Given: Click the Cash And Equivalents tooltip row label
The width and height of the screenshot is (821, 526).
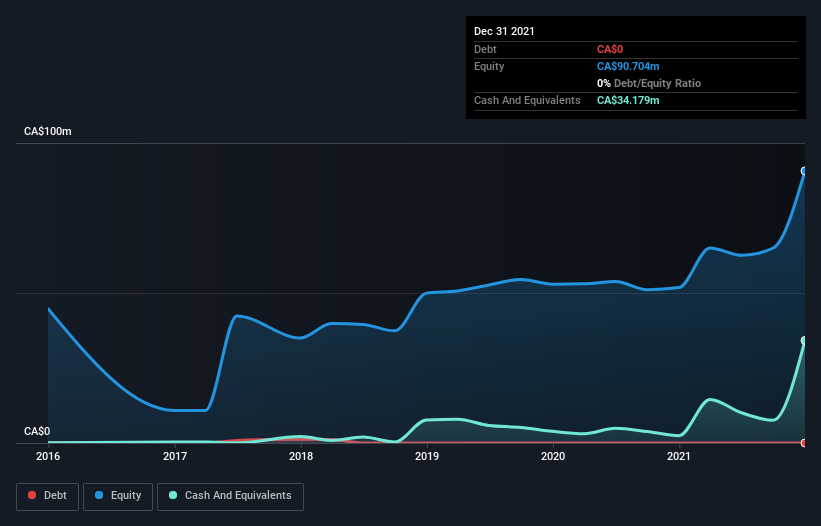Looking at the screenshot, I should pyautogui.click(x=527, y=100).
